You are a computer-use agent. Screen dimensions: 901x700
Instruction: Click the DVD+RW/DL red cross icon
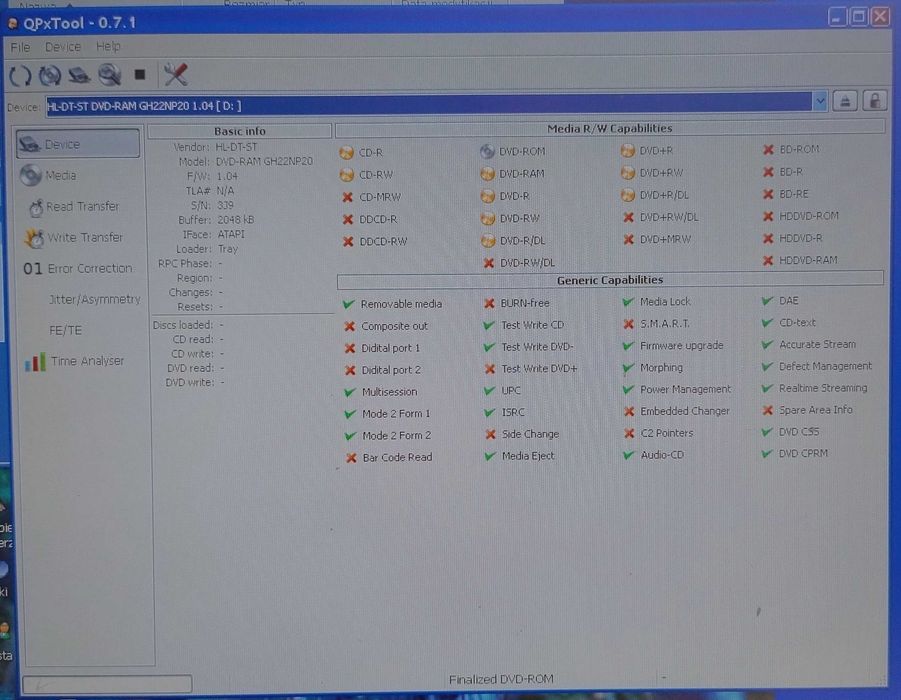click(x=628, y=217)
